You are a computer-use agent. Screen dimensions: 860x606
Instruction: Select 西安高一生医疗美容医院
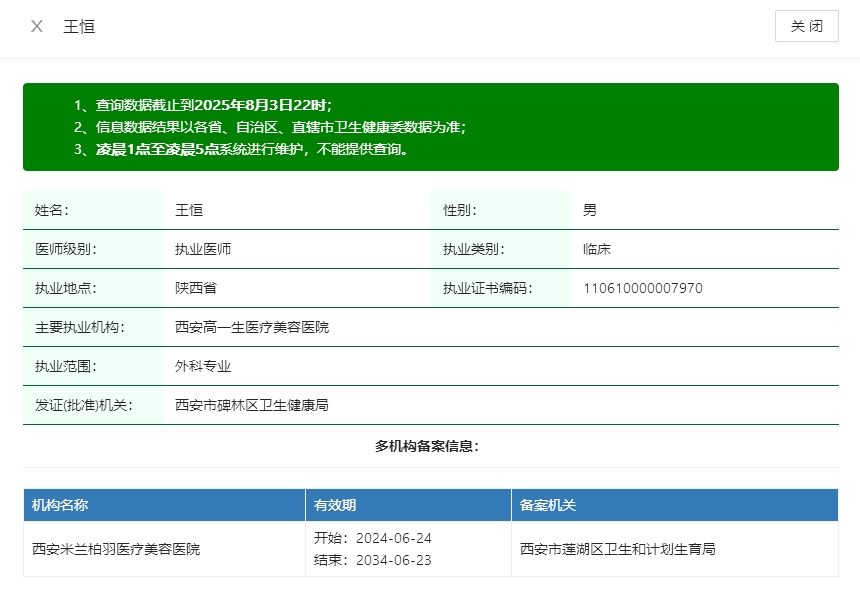pos(252,327)
